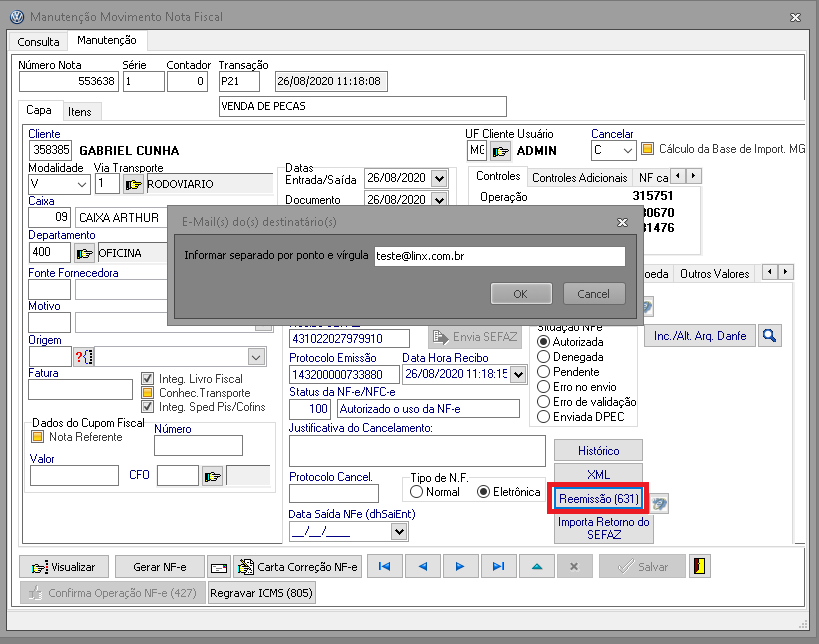This screenshot has width=819, height=644.
Task: Click the exit door icon
Action: 701,566
